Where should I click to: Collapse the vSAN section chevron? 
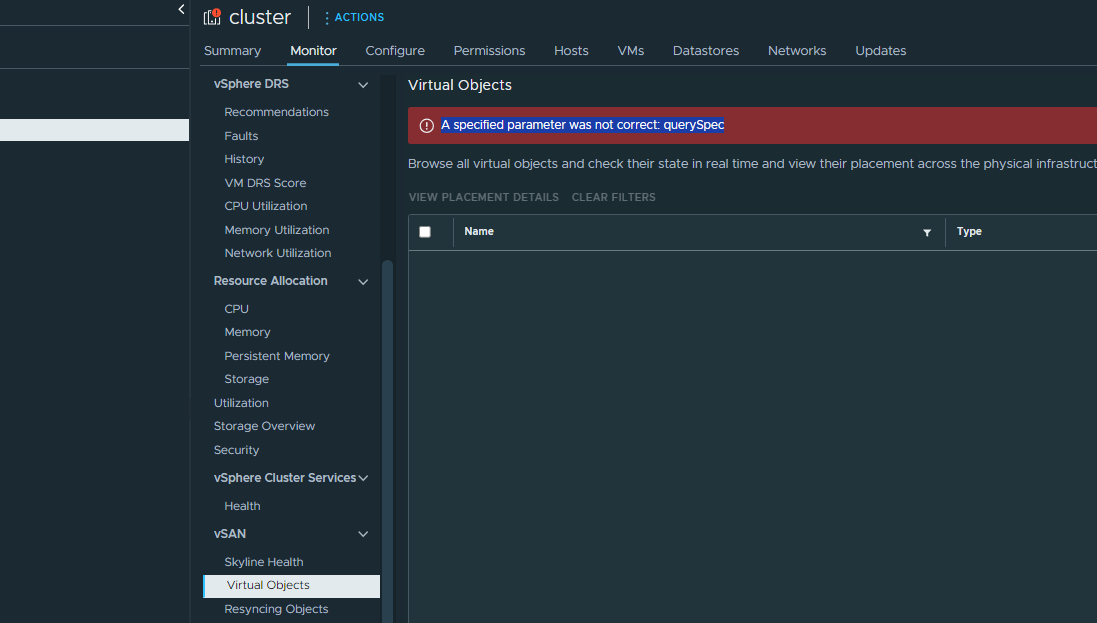tap(363, 533)
